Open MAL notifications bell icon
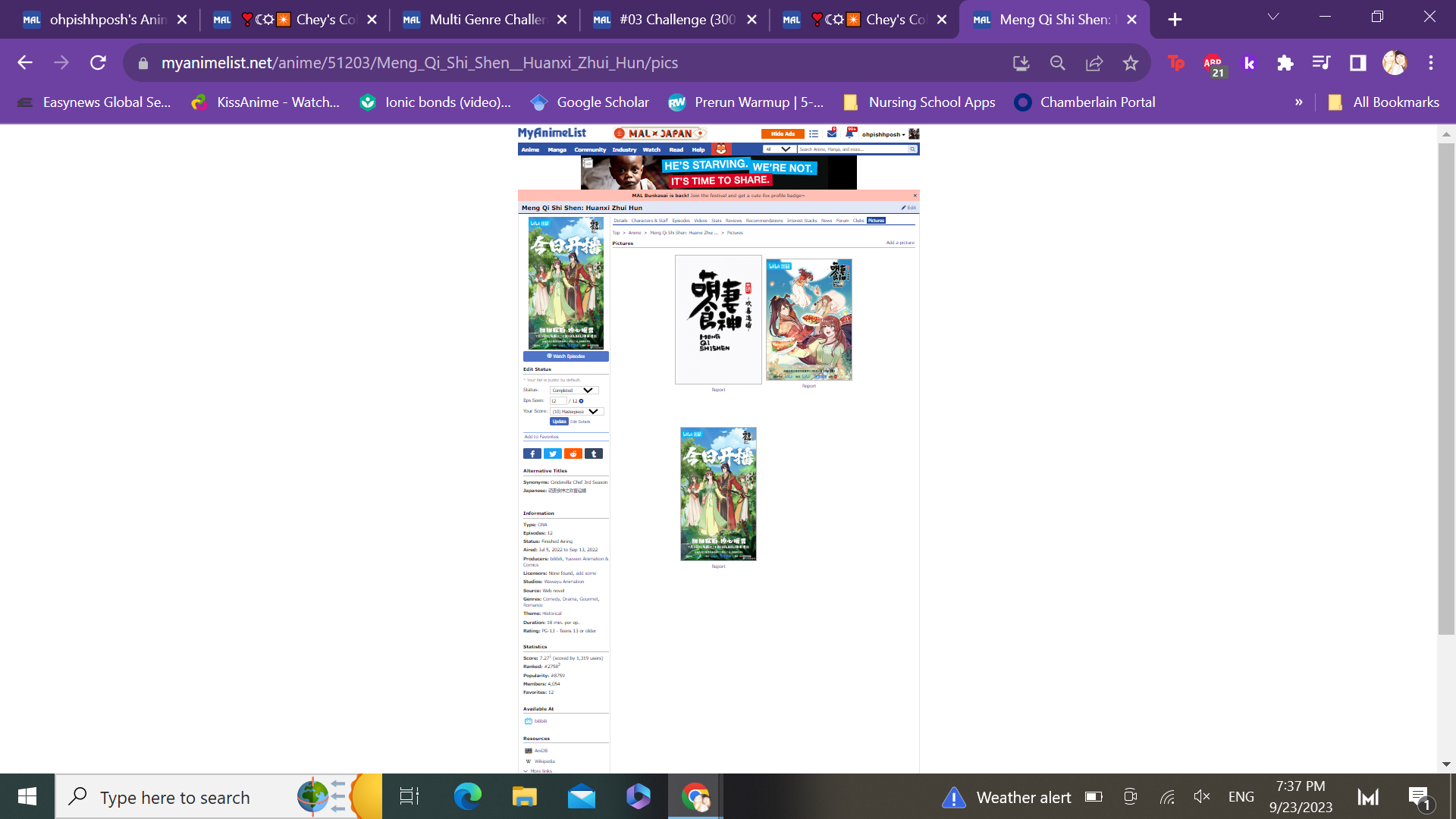1456x819 pixels. tap(850, 133)
